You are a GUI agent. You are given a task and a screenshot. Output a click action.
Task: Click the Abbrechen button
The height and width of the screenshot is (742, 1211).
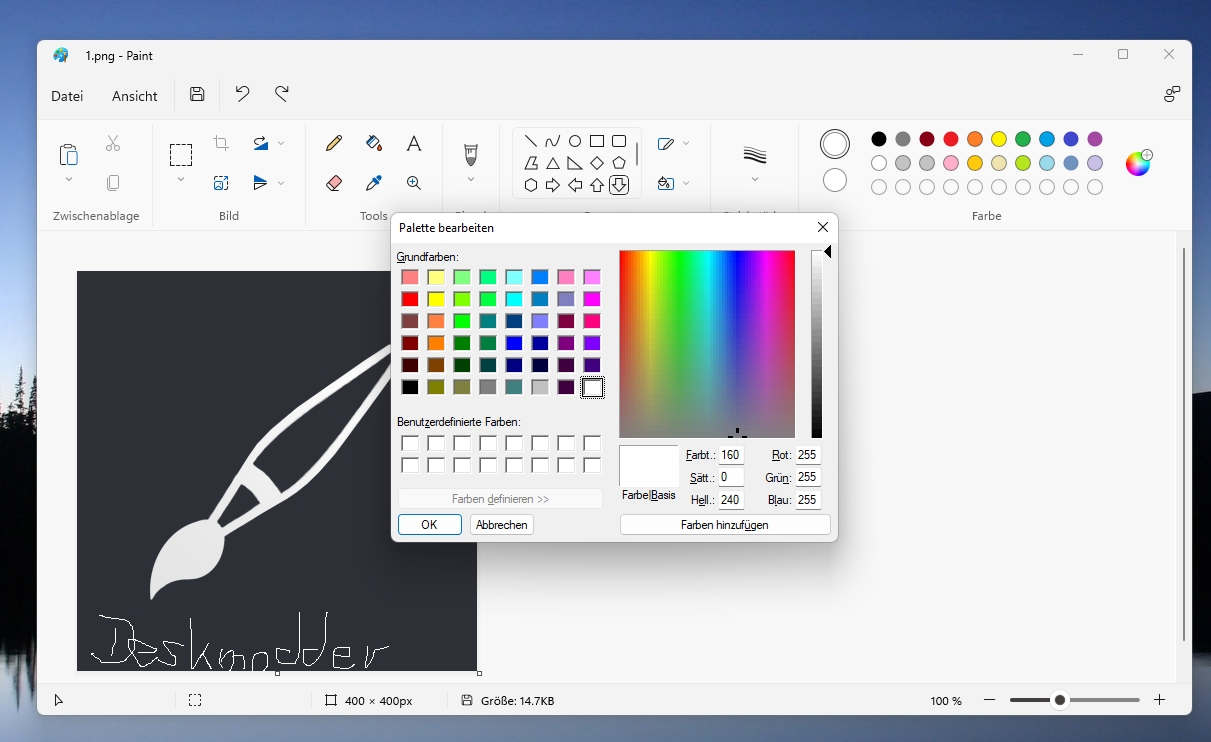tap(502, 525)
